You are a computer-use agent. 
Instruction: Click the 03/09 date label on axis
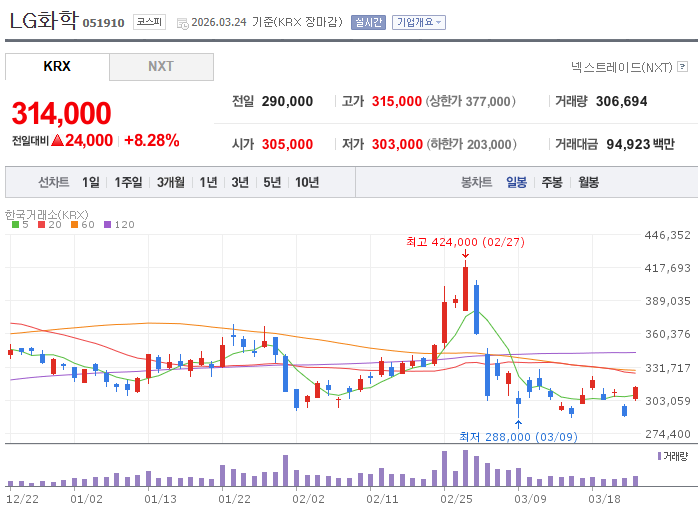tap(530, 499)
